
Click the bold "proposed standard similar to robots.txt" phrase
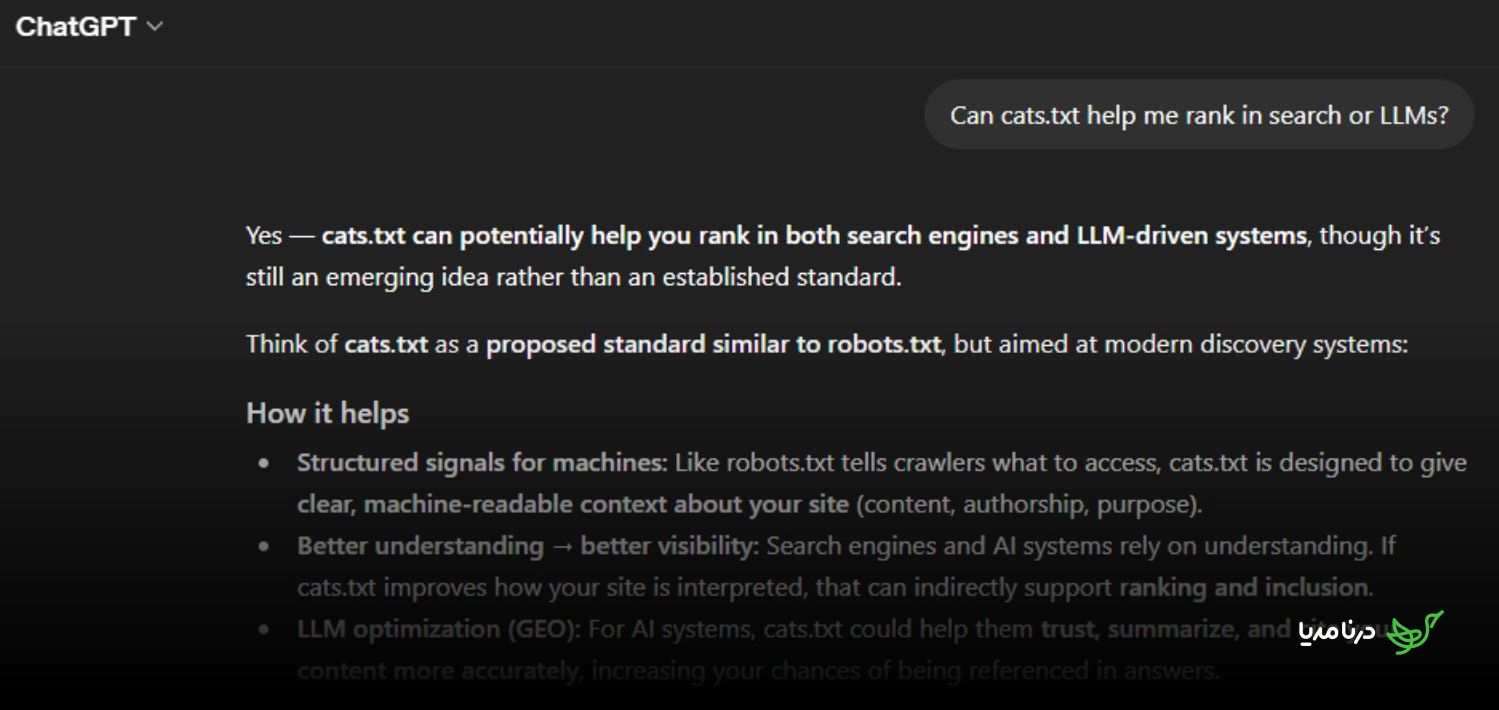(x=713, y=345)
